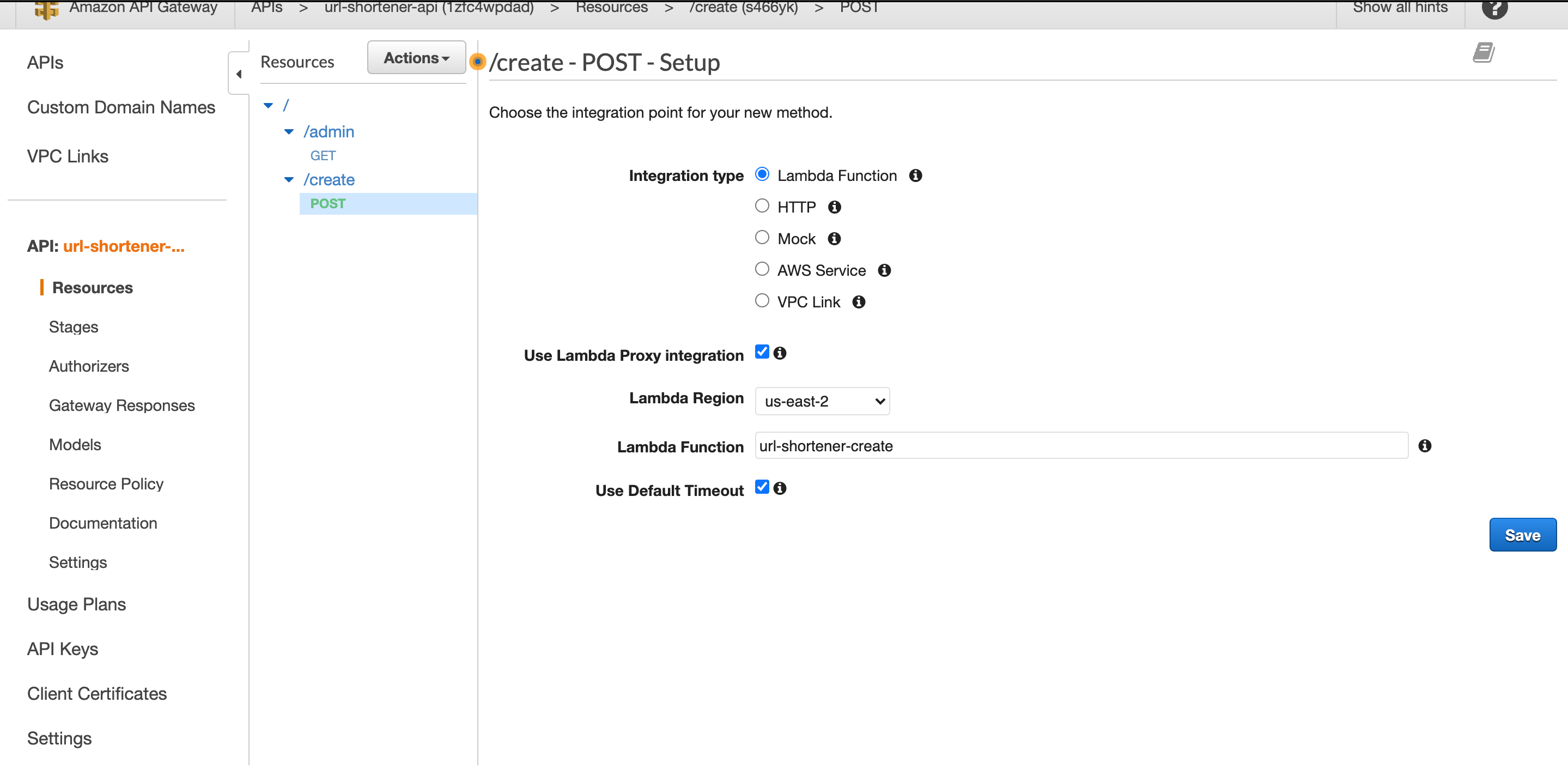
Task: Collapse the /admin resource tree node
Action: 289,131
